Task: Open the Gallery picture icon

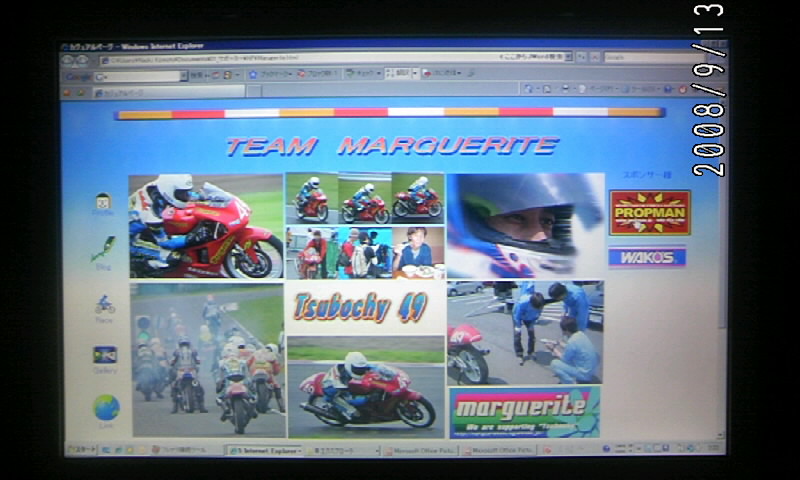Action: tap(105, 359)
